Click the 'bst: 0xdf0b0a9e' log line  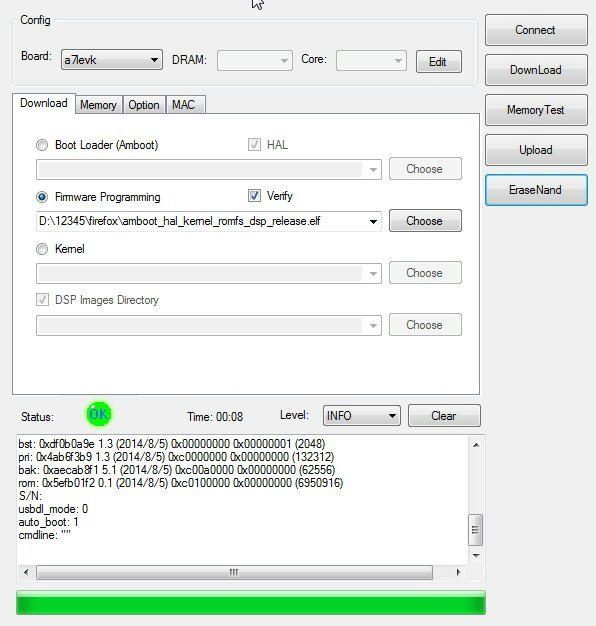click(x=172, y=444)
